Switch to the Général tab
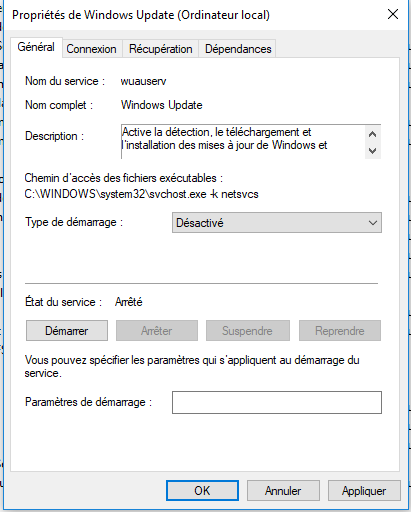Screen dimensions: 411x512 (x=36, y=47)
